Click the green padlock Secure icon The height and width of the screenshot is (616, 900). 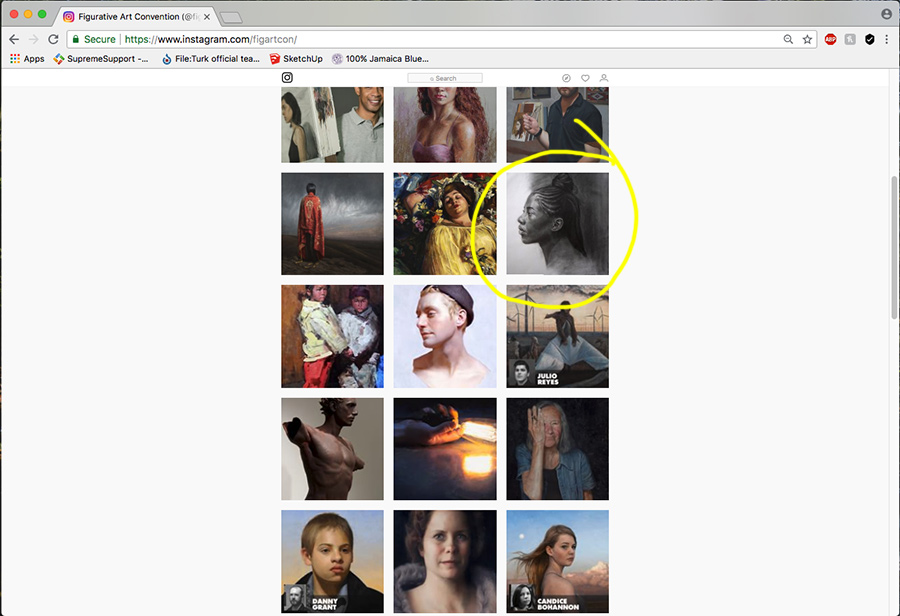point(76,39)
